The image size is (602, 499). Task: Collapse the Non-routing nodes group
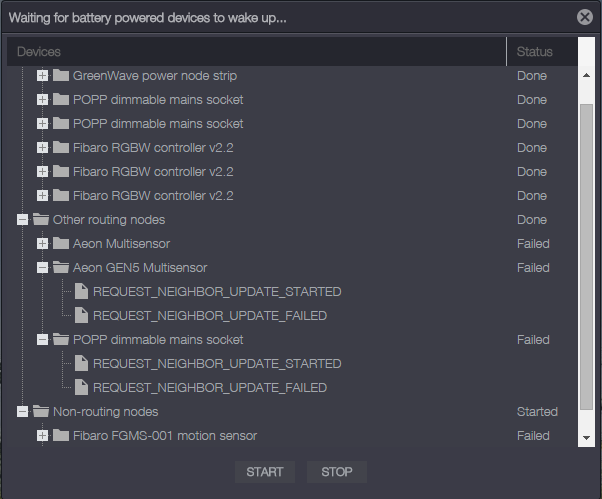coord(22,412)
